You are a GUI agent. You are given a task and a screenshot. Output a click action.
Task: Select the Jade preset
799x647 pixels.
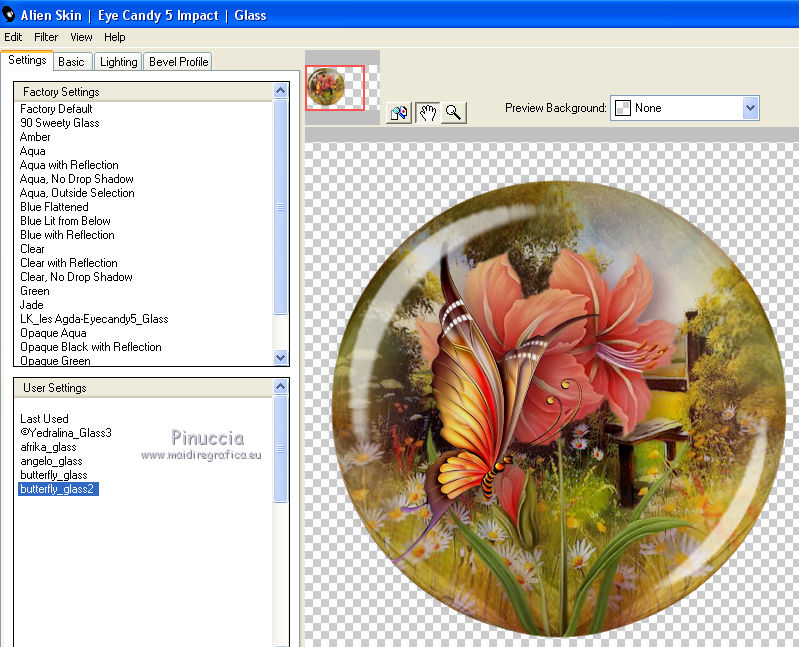[32, 305]
